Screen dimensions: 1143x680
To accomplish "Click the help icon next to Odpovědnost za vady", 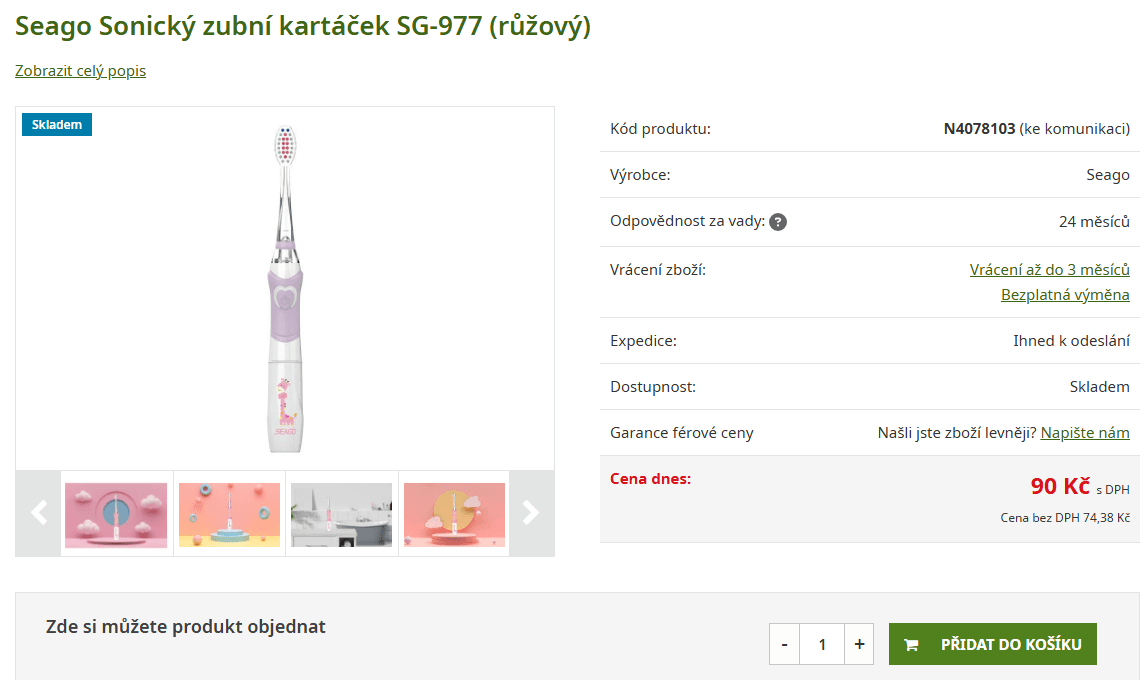I will [778, 221].
